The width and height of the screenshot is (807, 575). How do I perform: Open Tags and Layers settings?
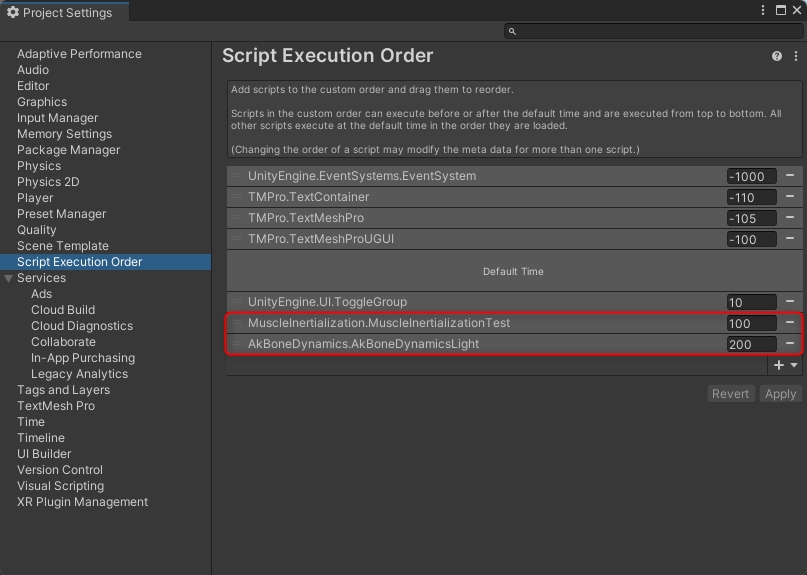click(63, 390)
